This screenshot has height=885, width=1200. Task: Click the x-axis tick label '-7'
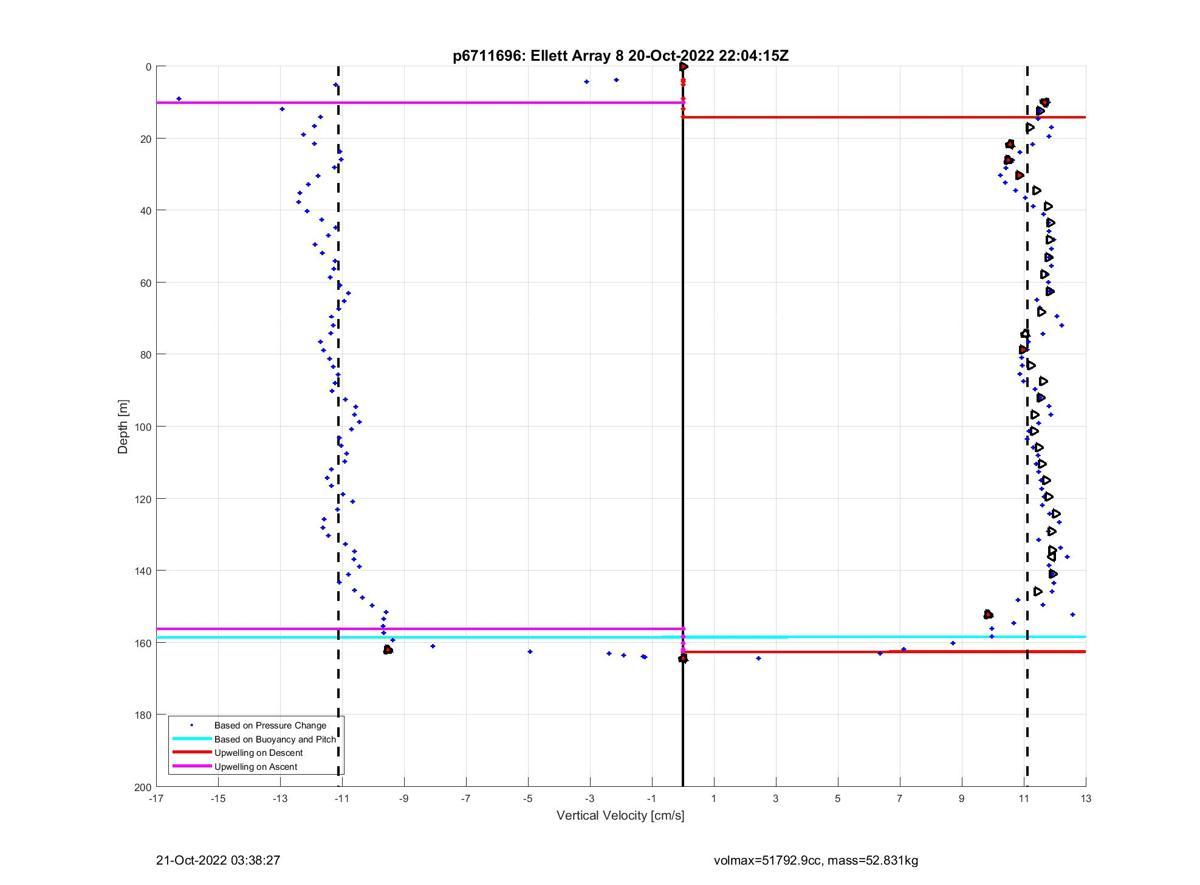pos(466,799)
